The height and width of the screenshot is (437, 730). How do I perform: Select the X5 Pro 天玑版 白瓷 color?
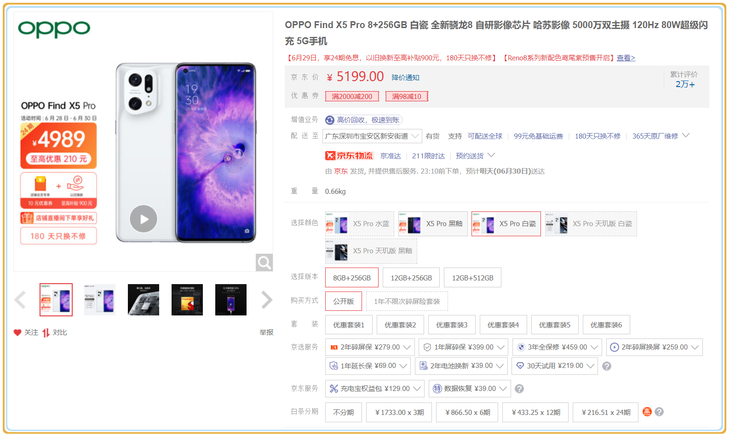[591, 224]
